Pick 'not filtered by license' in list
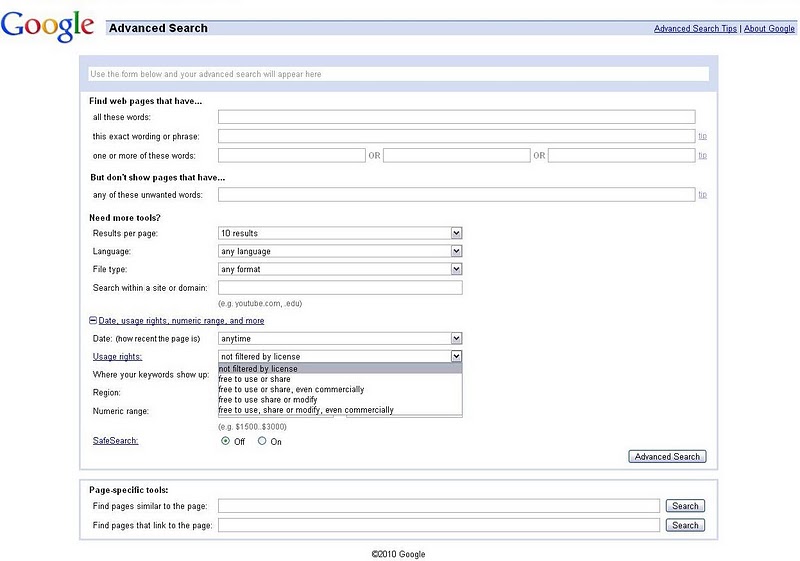Viewport: 800px width, 561px height. [258, 369]
